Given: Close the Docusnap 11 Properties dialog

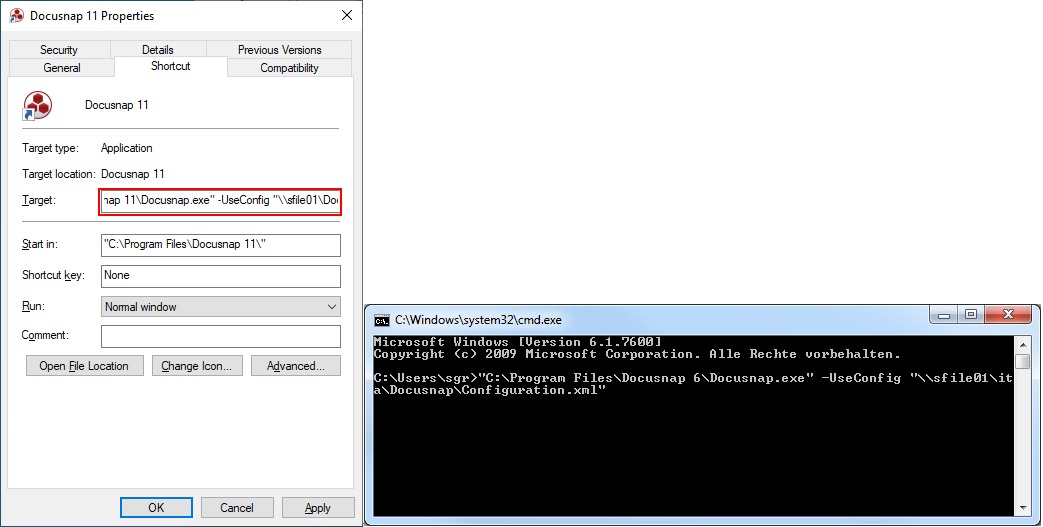Looking at the screenshot, I should pos(347,15).
